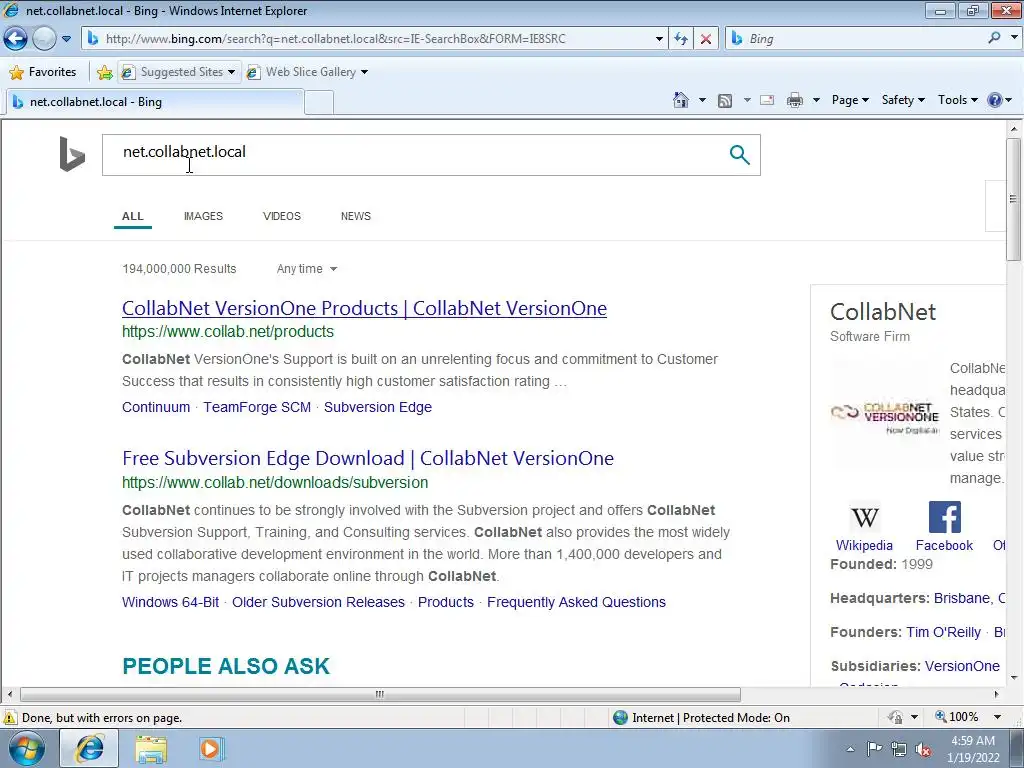The height and width of the screenshot is (768, 1024).
Task: Click the Forward navigation button
Action: coord(44,39)
